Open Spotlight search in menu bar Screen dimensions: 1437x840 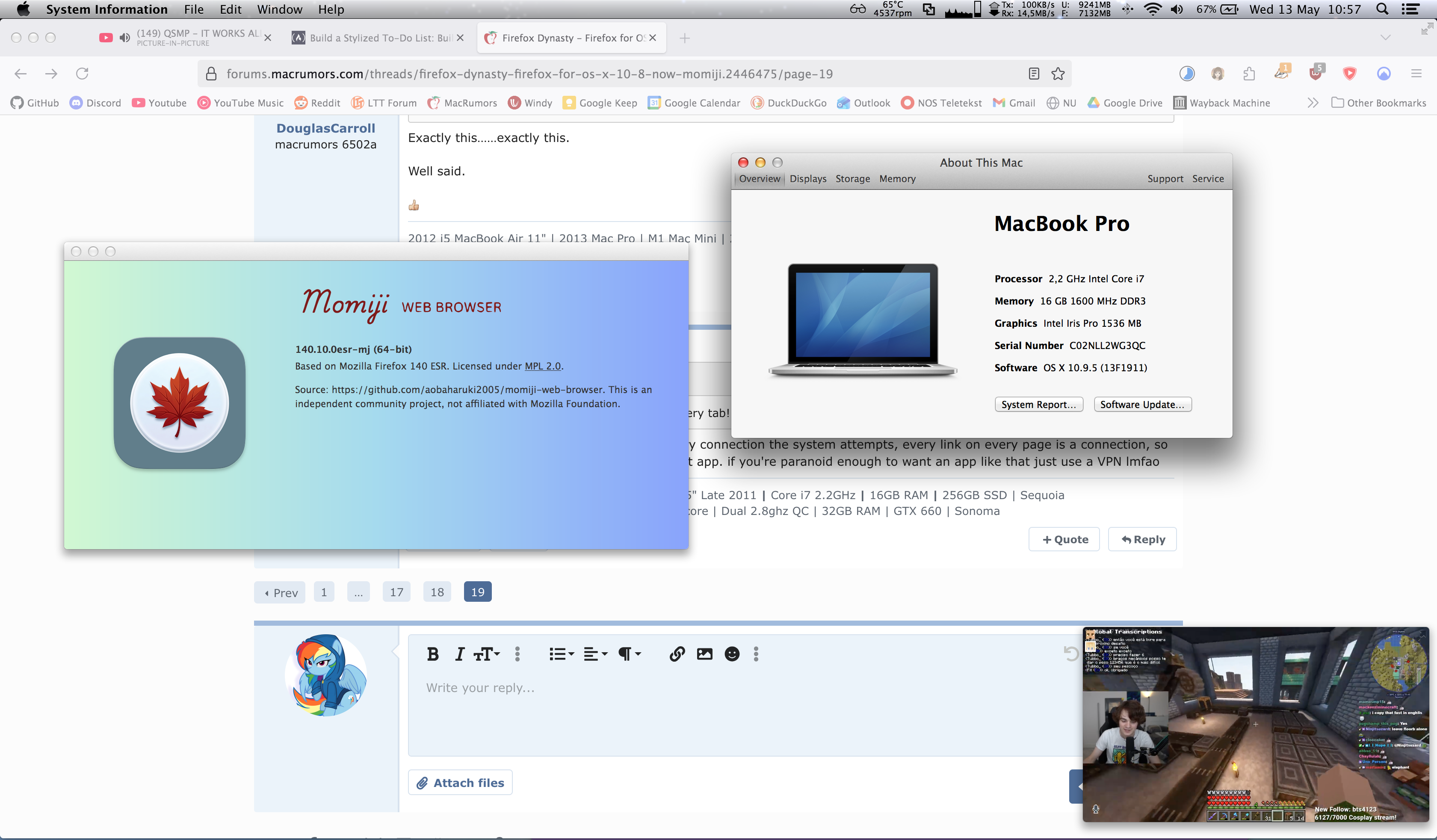1382,9
